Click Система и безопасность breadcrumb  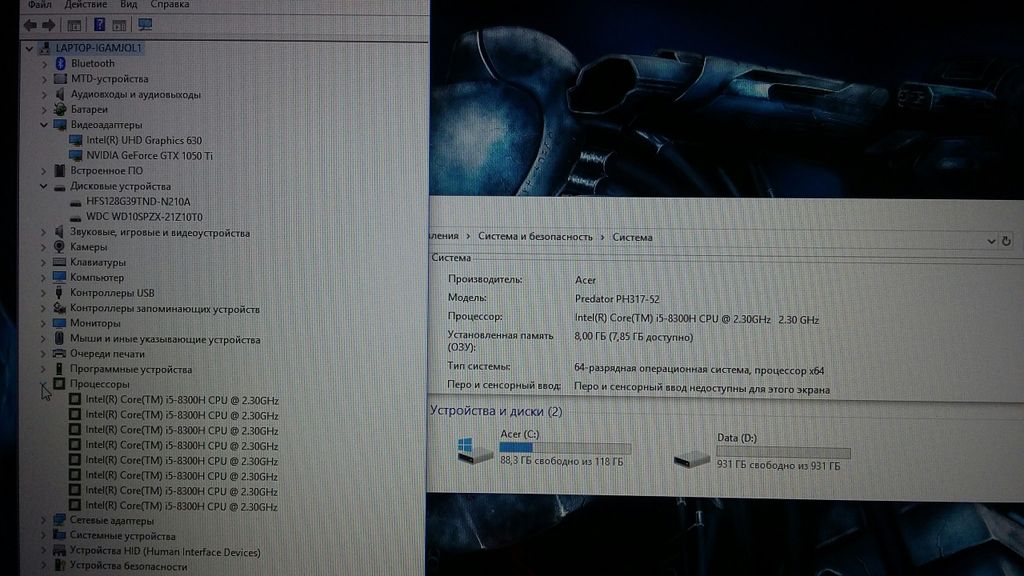535,236
